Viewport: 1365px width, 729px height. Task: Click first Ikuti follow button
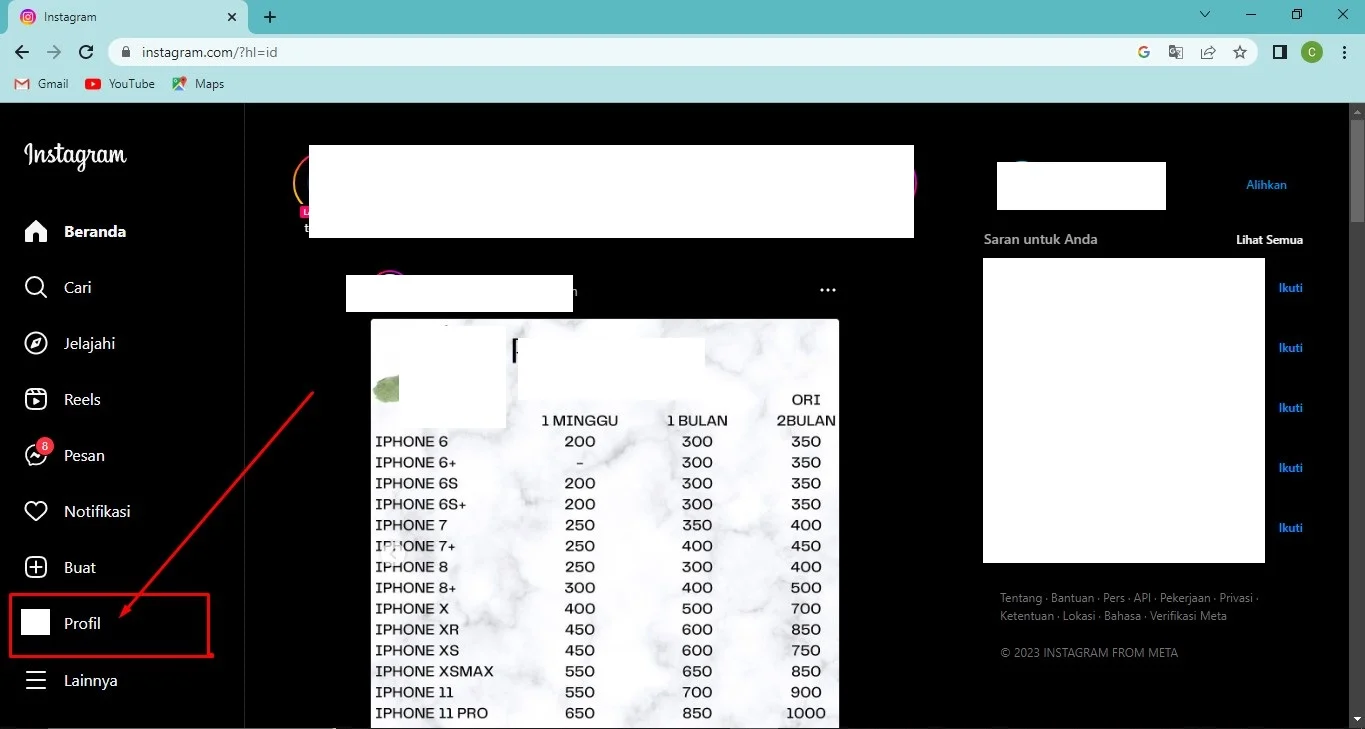tap(1291, 288)
